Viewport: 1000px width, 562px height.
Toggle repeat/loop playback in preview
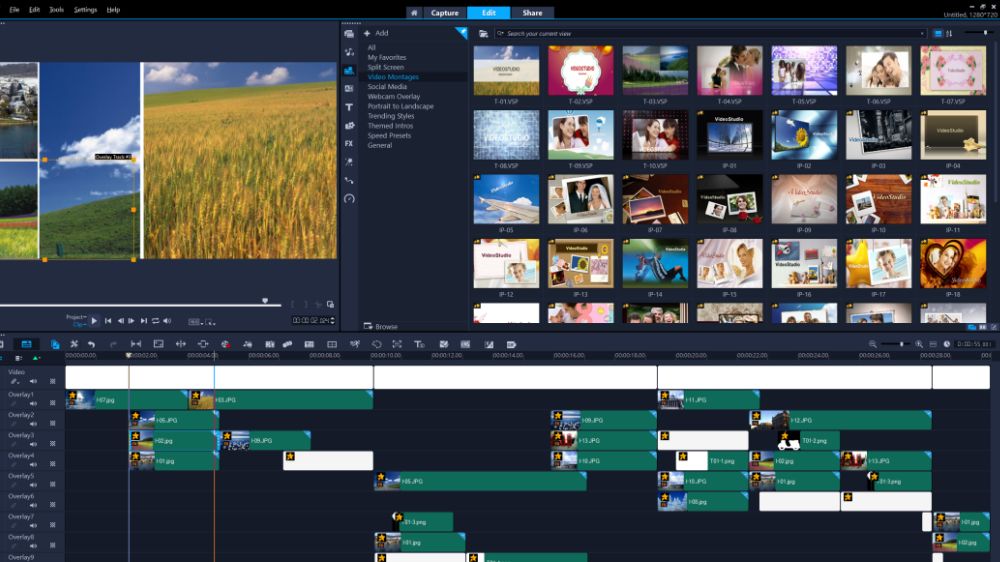[155, 321]
